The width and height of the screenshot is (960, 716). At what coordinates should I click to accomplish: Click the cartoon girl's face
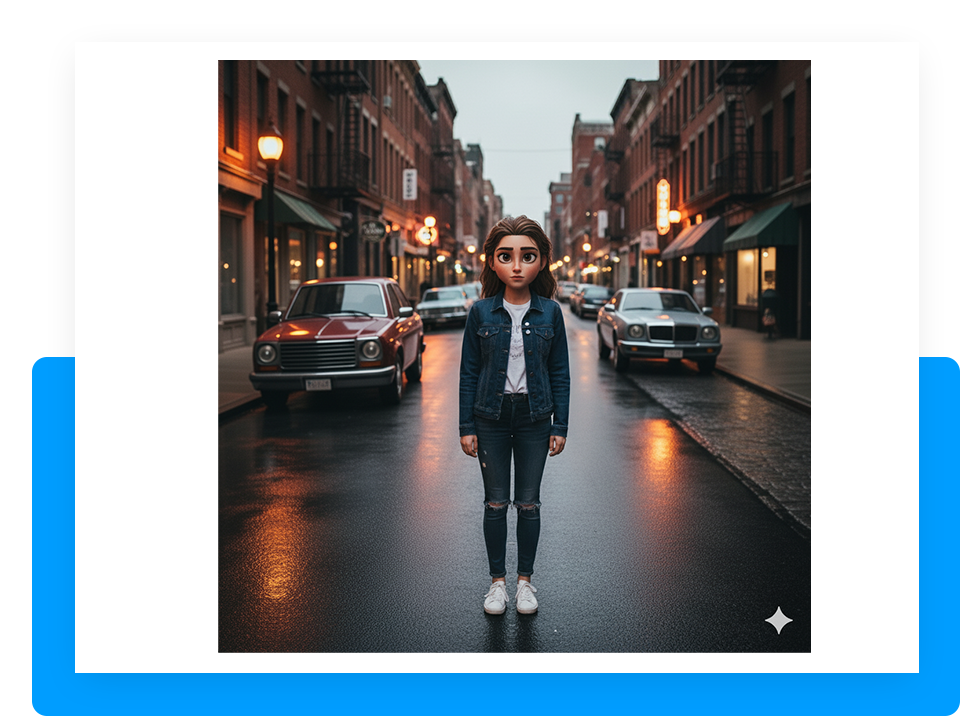[516, 260]
